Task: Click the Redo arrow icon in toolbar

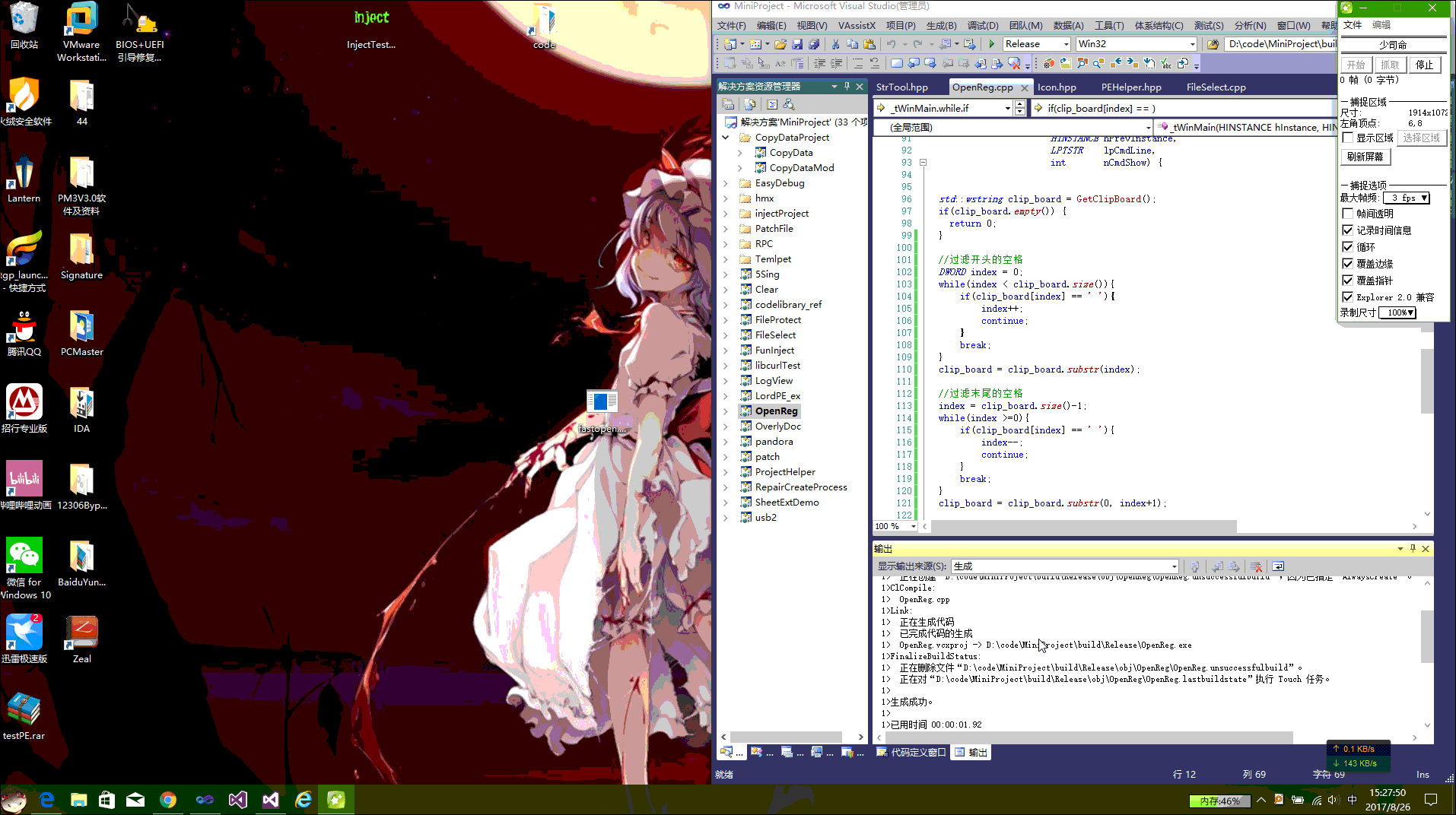Action: click(917, 44)
